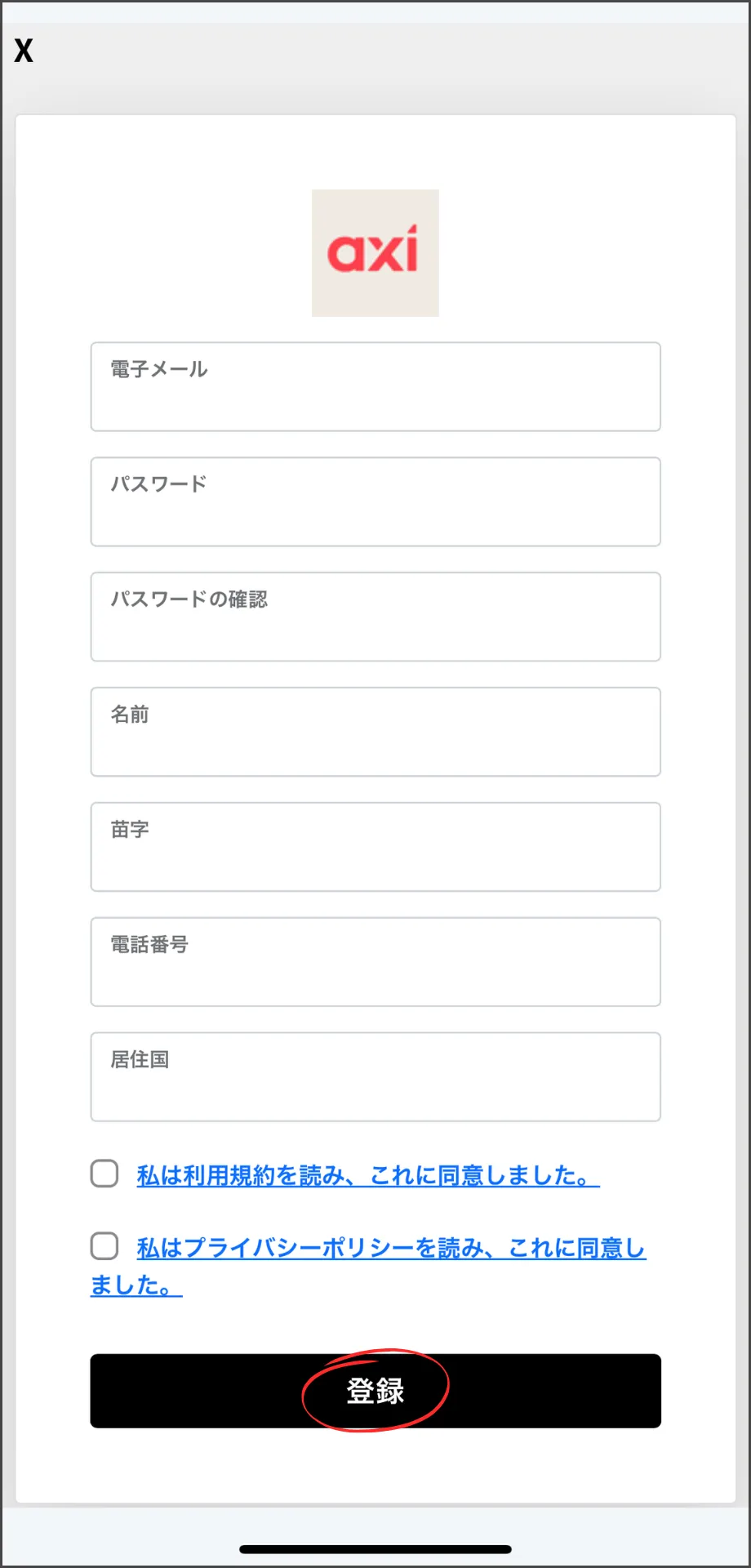Open the 利用規約 terms of use link
Screen dimensions: 751x1568
pos(367,1175)
